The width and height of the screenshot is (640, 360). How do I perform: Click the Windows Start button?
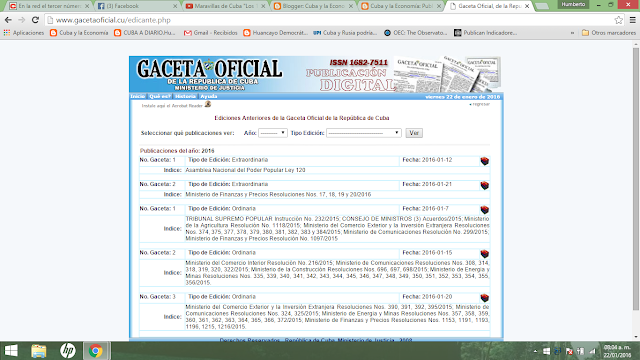(11, 351)
